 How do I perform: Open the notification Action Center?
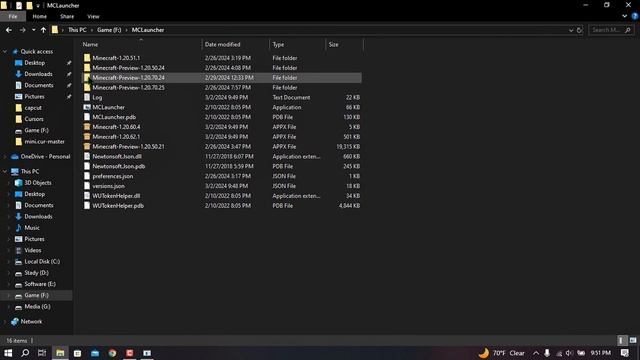624,353
